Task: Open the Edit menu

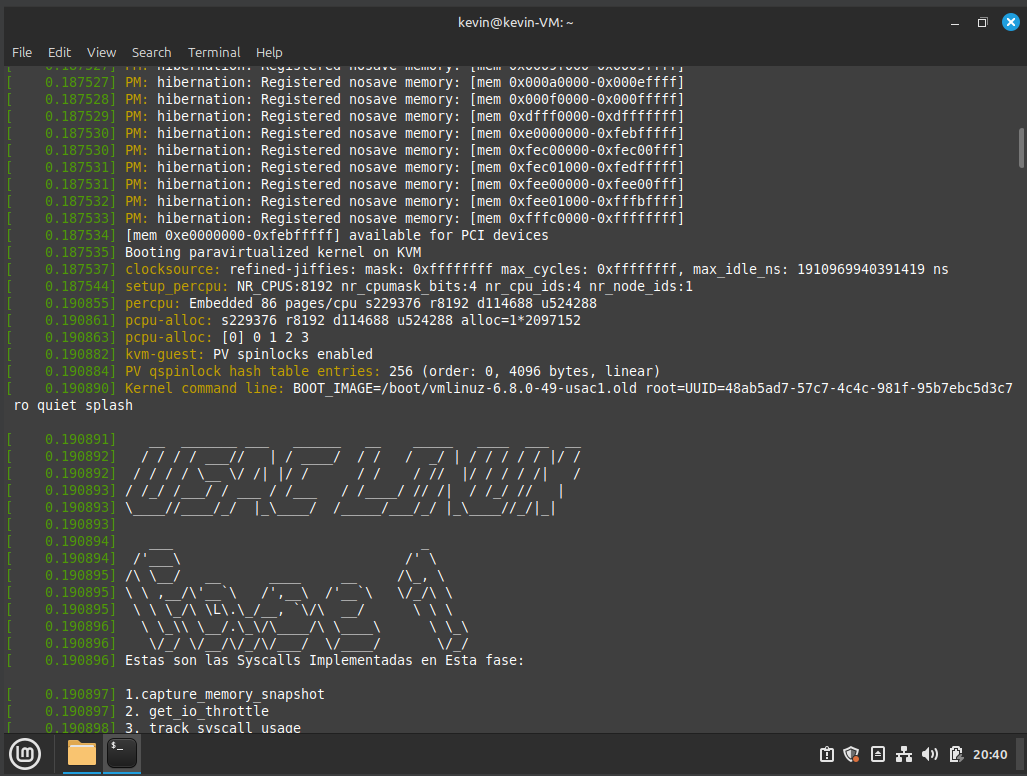Action: coord(59,52)
